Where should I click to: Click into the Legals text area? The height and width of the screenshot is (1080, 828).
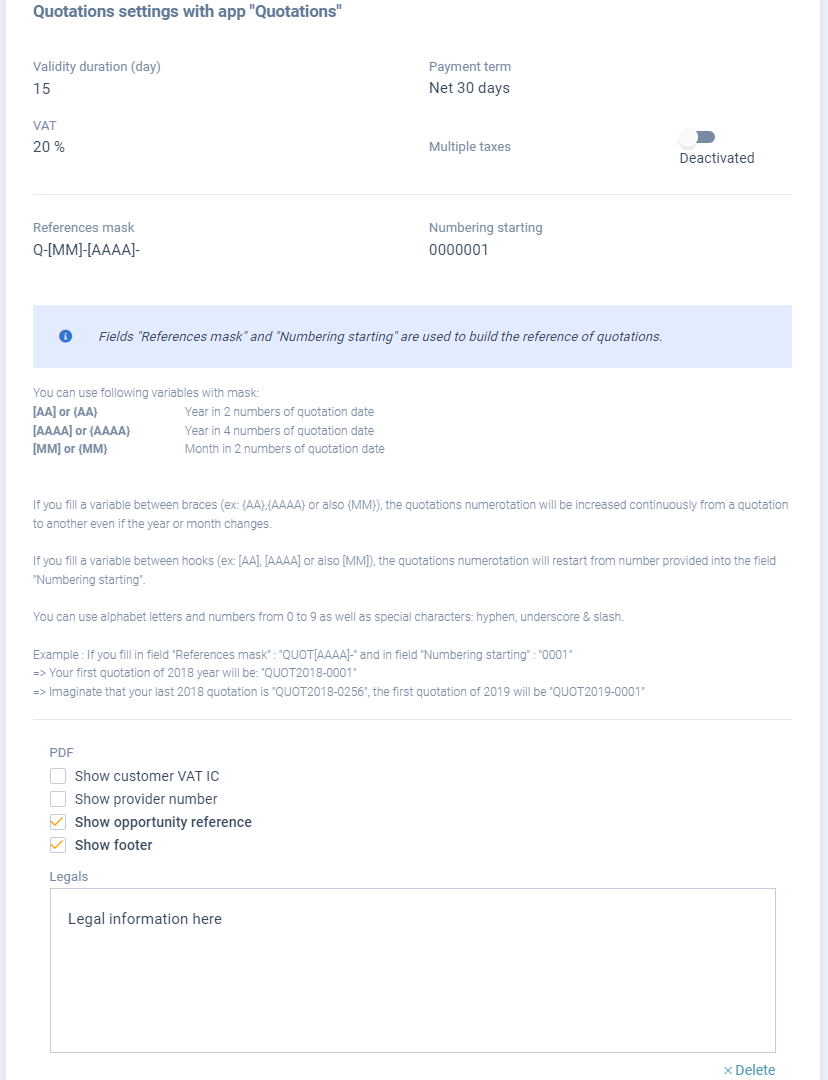point(412,970)
